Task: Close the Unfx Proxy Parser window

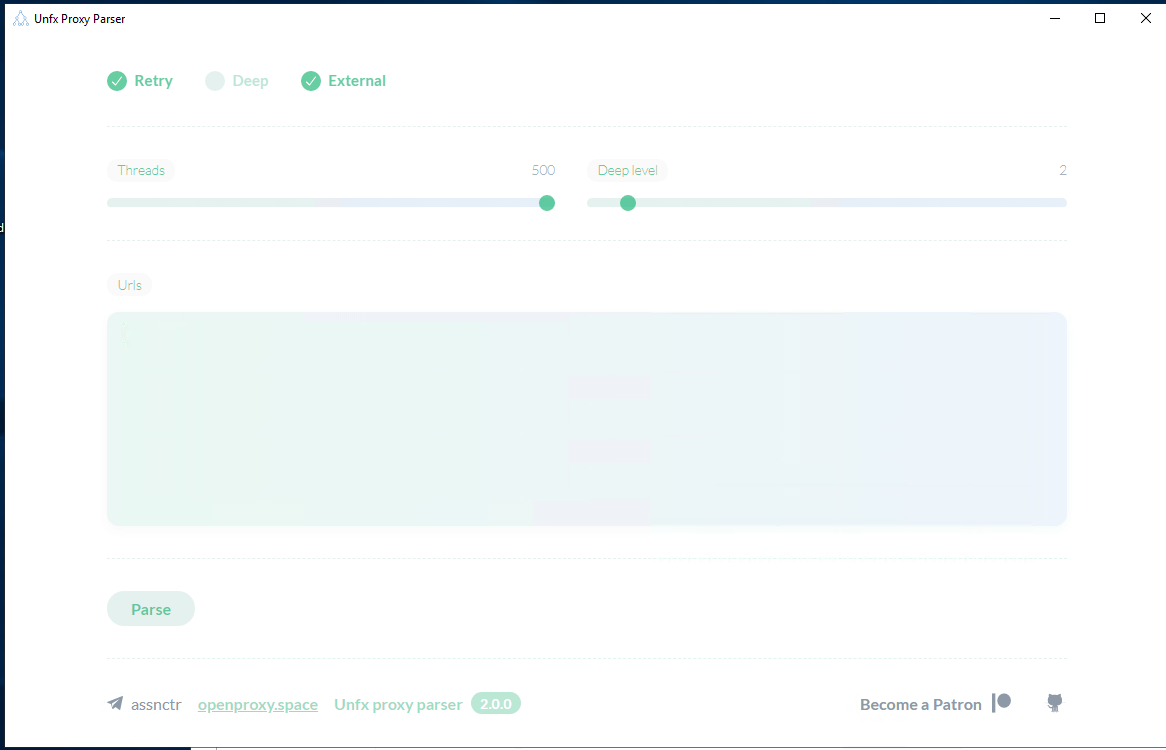Action: pyautogui.click(x=1145, y=18)
